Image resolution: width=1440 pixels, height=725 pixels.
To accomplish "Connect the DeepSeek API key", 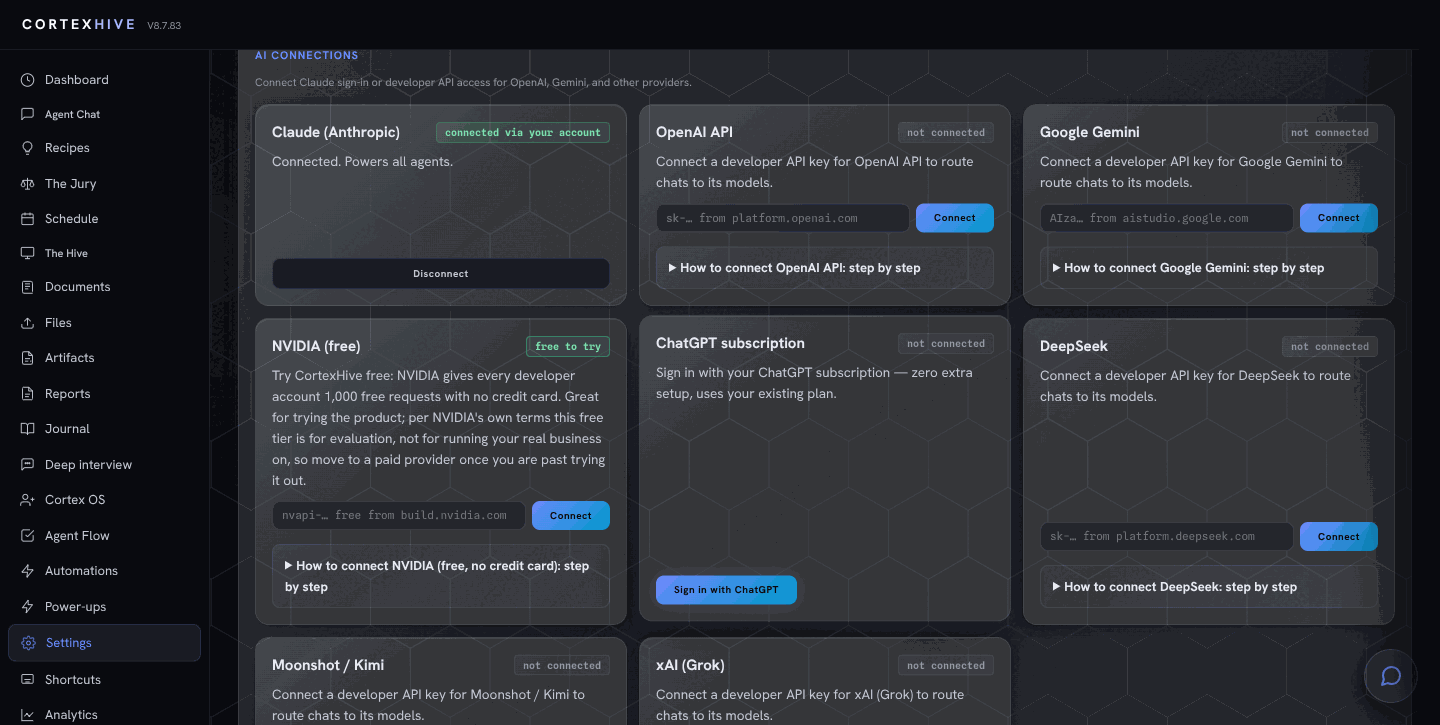I will click(1339, 537).
